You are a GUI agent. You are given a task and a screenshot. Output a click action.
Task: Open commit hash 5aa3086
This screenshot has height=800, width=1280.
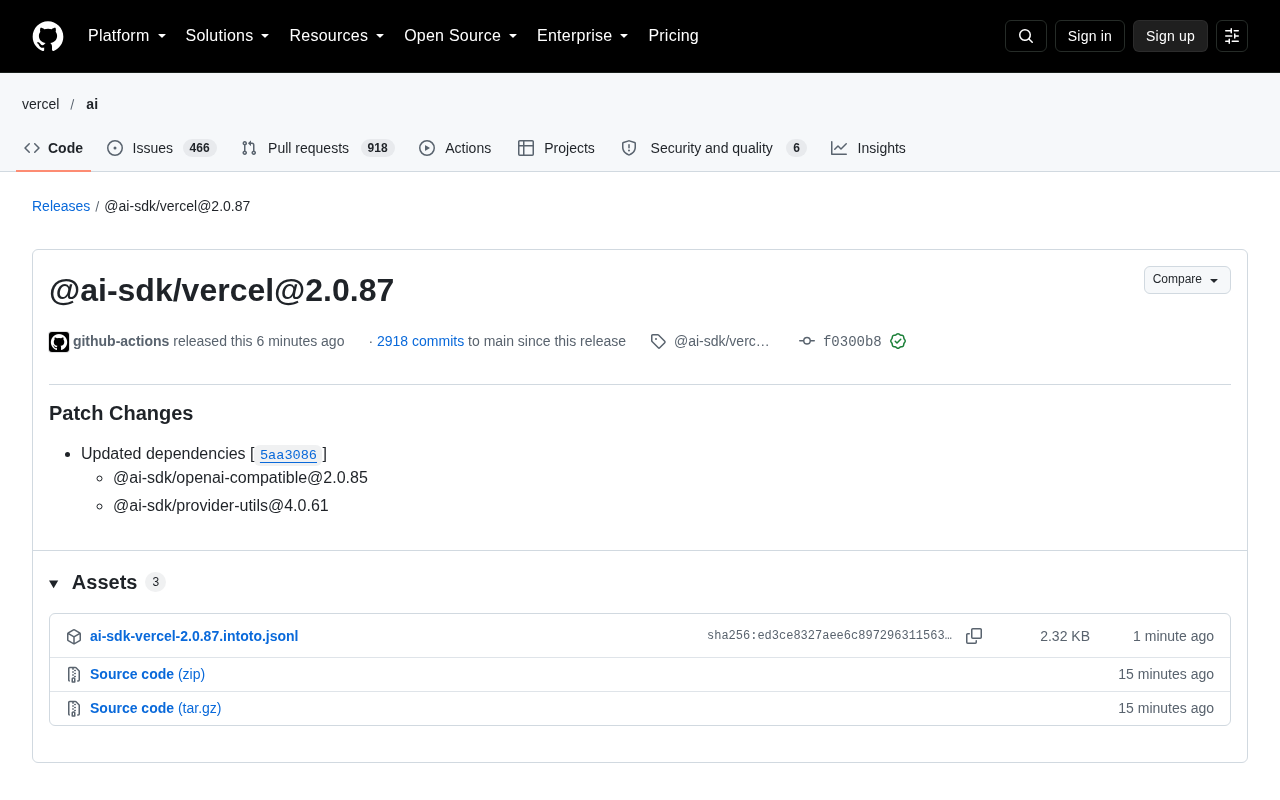[x=288, y=455]
